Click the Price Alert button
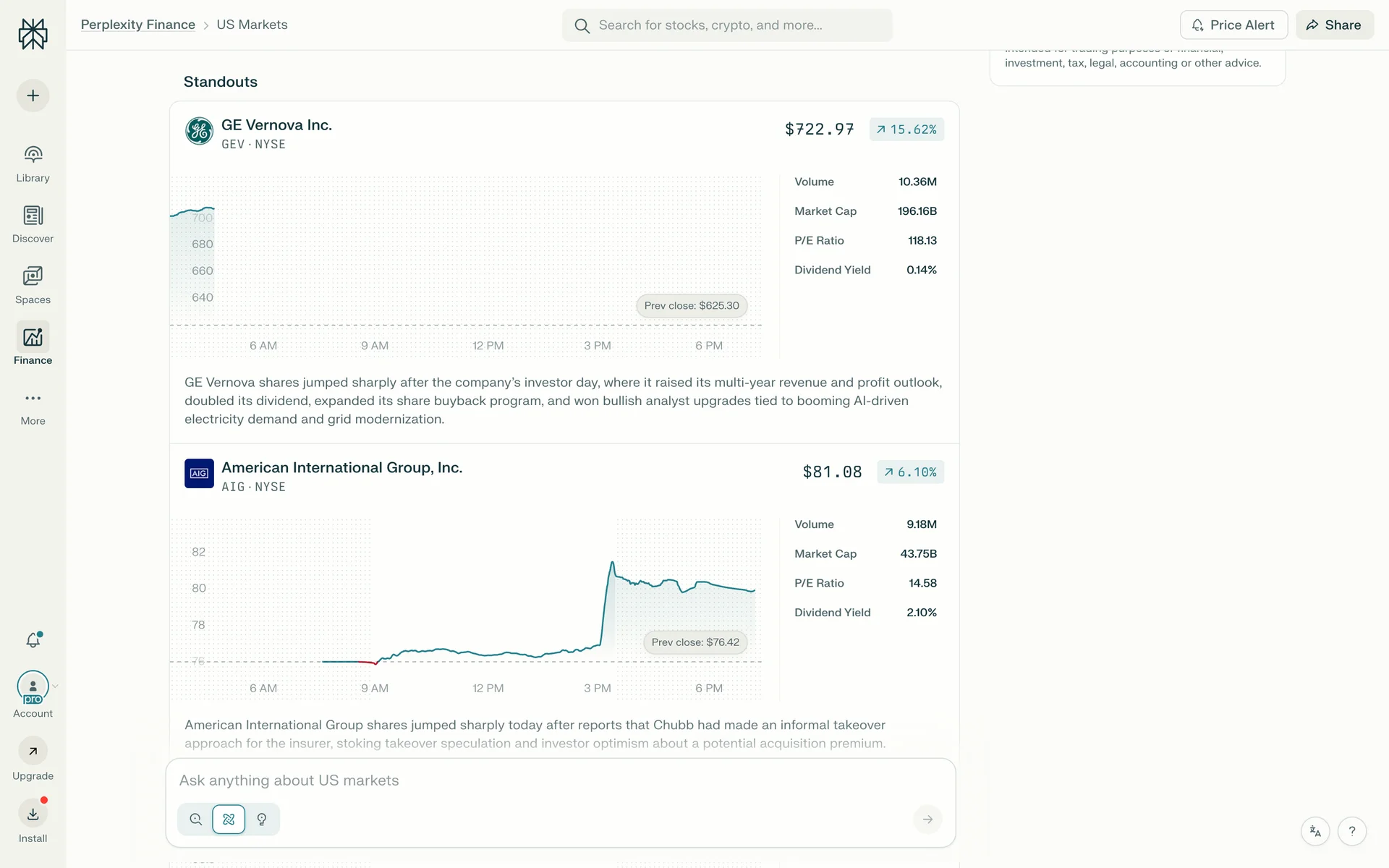This screenshot has width=1389, height=868. coord(1233,25)
